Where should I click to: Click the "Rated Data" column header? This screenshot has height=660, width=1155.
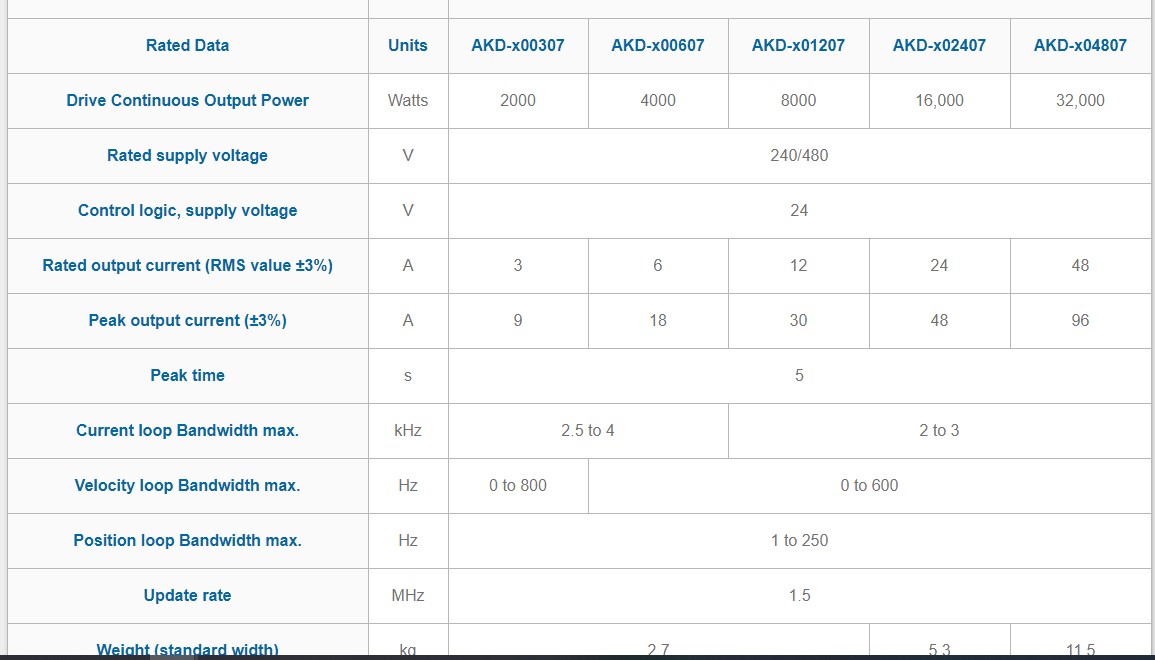click(x=187, y=46)
